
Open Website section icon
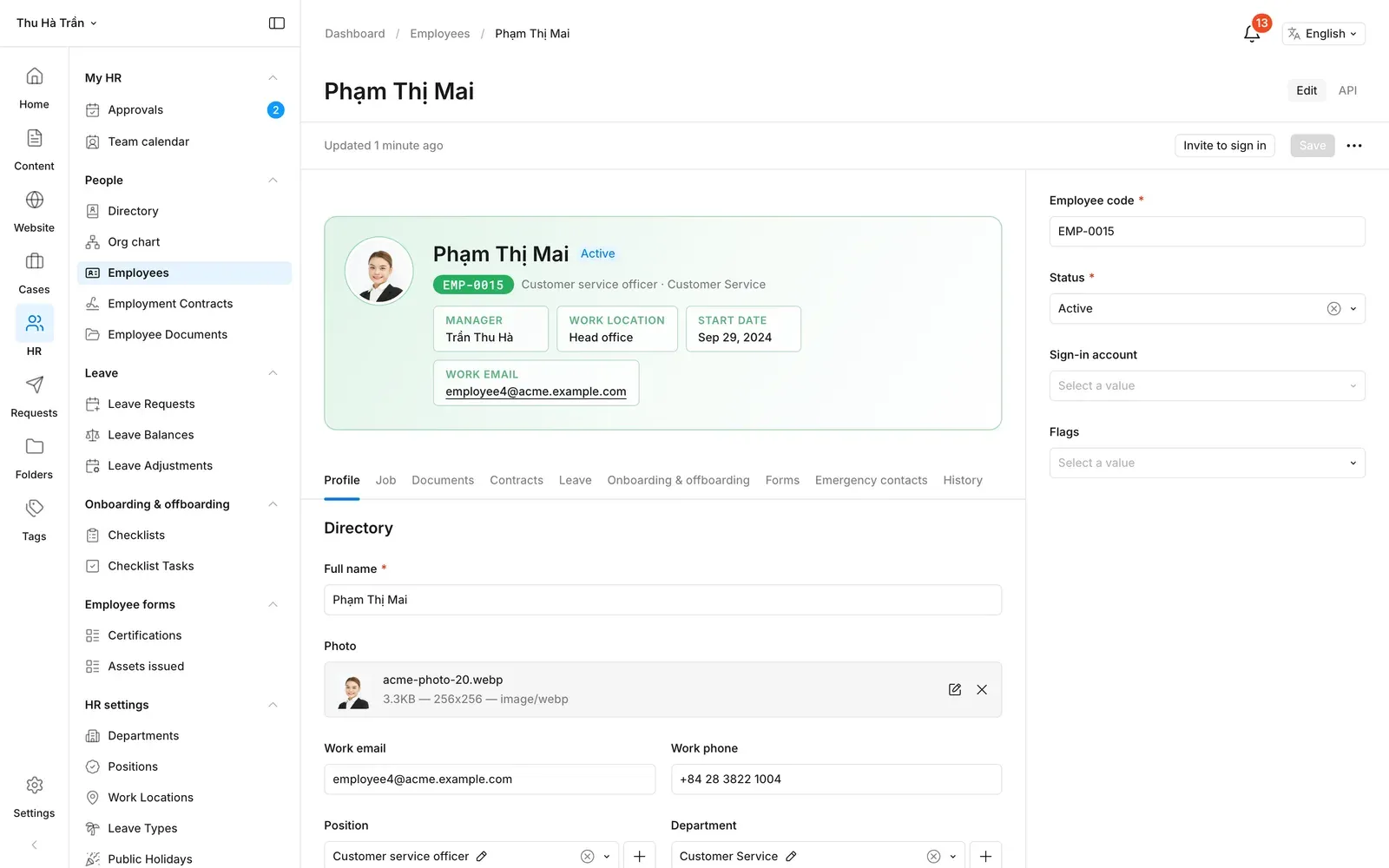34,212
